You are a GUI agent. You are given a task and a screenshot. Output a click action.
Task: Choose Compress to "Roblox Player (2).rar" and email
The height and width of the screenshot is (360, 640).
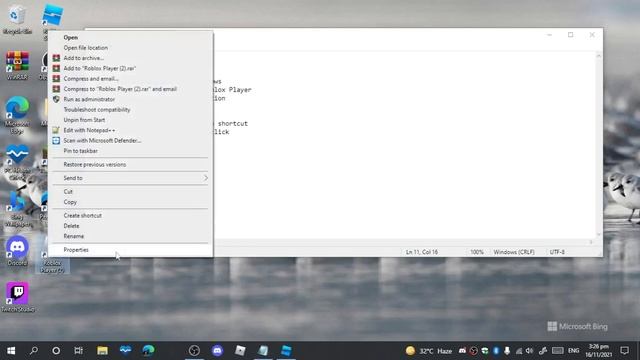tap(131, 89)
